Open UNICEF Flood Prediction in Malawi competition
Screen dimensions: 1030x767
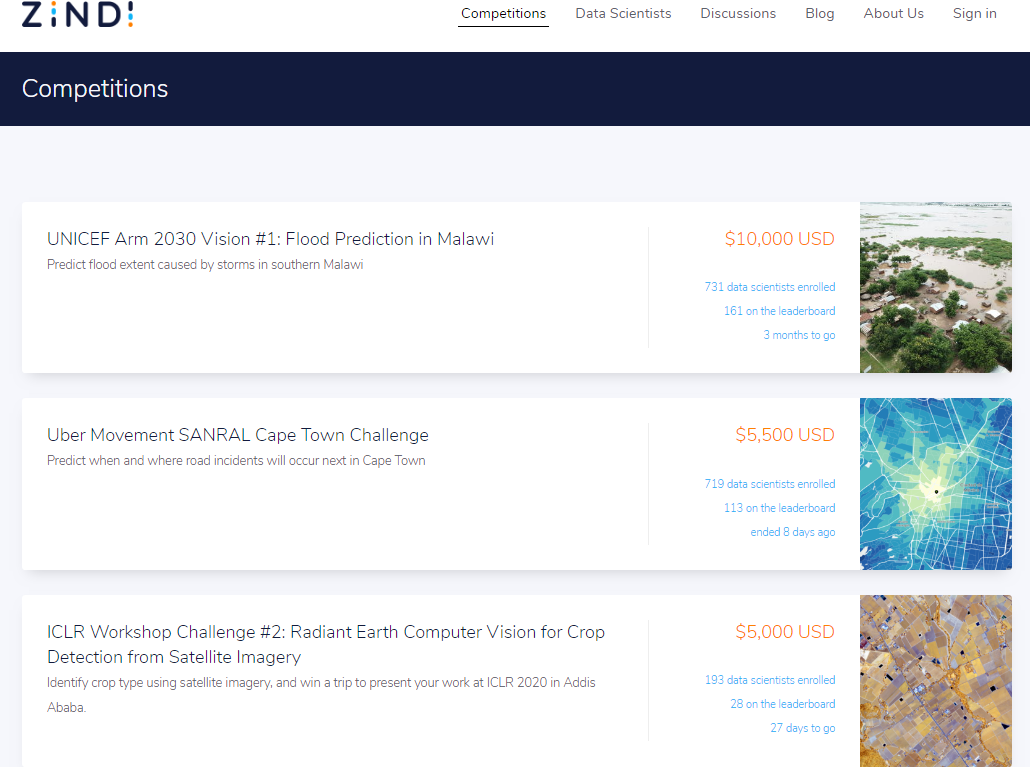[x=270, y=239]
